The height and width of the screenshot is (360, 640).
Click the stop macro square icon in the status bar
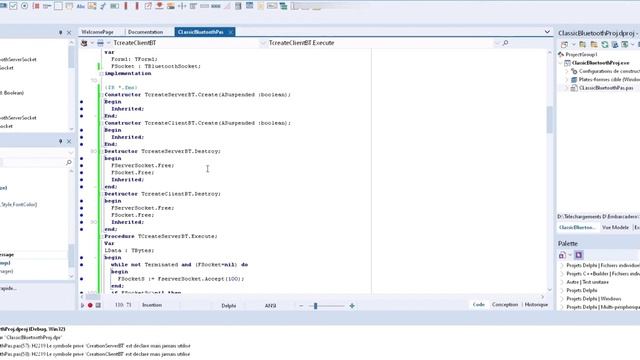coord(98,305)
